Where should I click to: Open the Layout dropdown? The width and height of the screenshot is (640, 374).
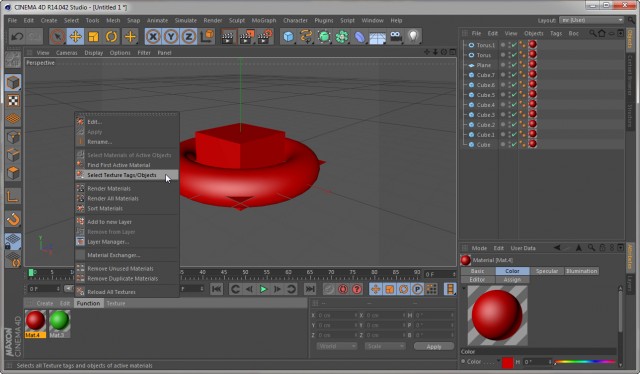(x=591, y=20)
